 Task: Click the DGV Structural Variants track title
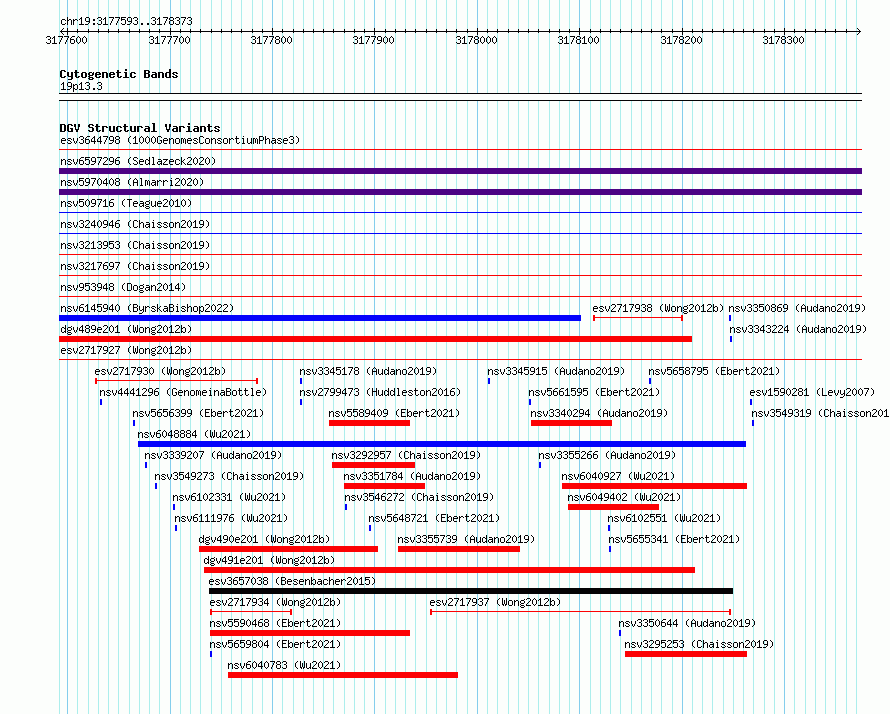(x=139, y=128)
